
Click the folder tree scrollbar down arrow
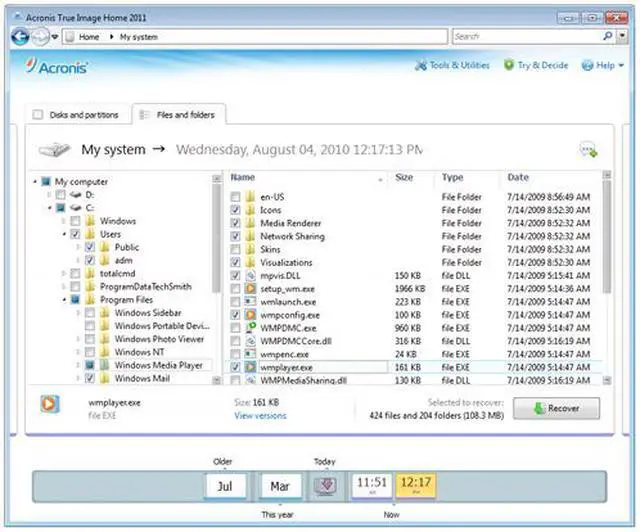[217, 381]
